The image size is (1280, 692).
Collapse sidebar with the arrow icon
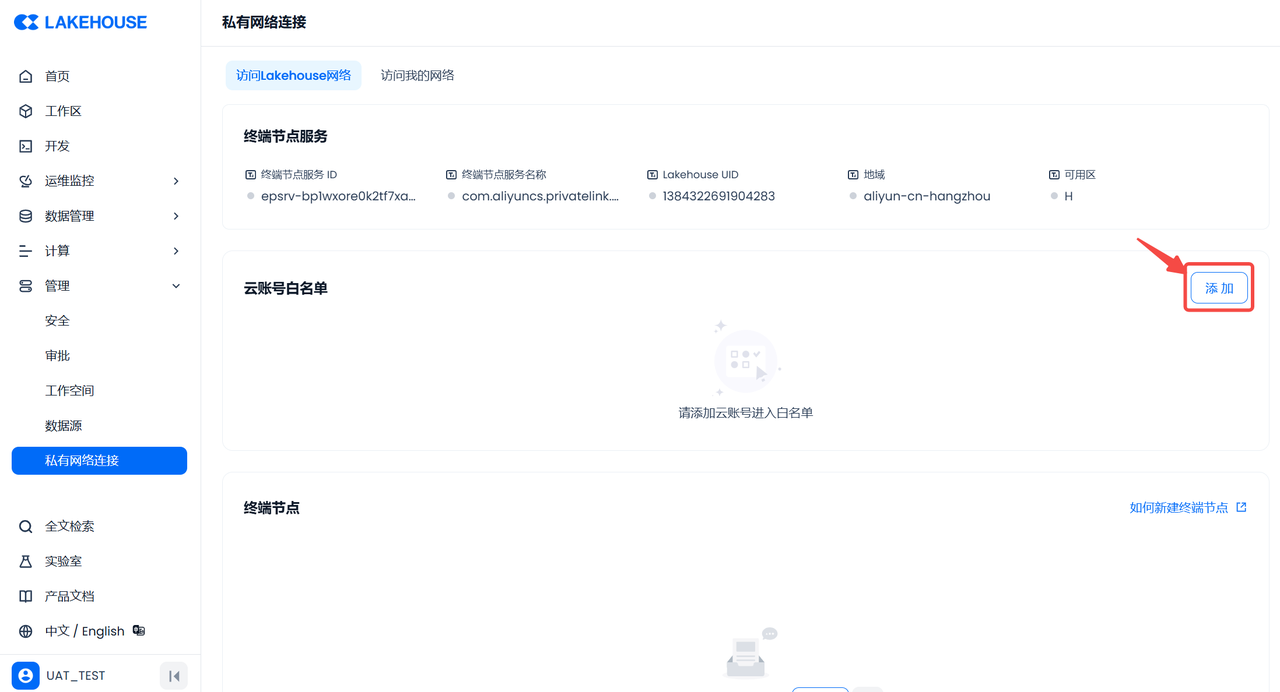click(x=174, y=676)
